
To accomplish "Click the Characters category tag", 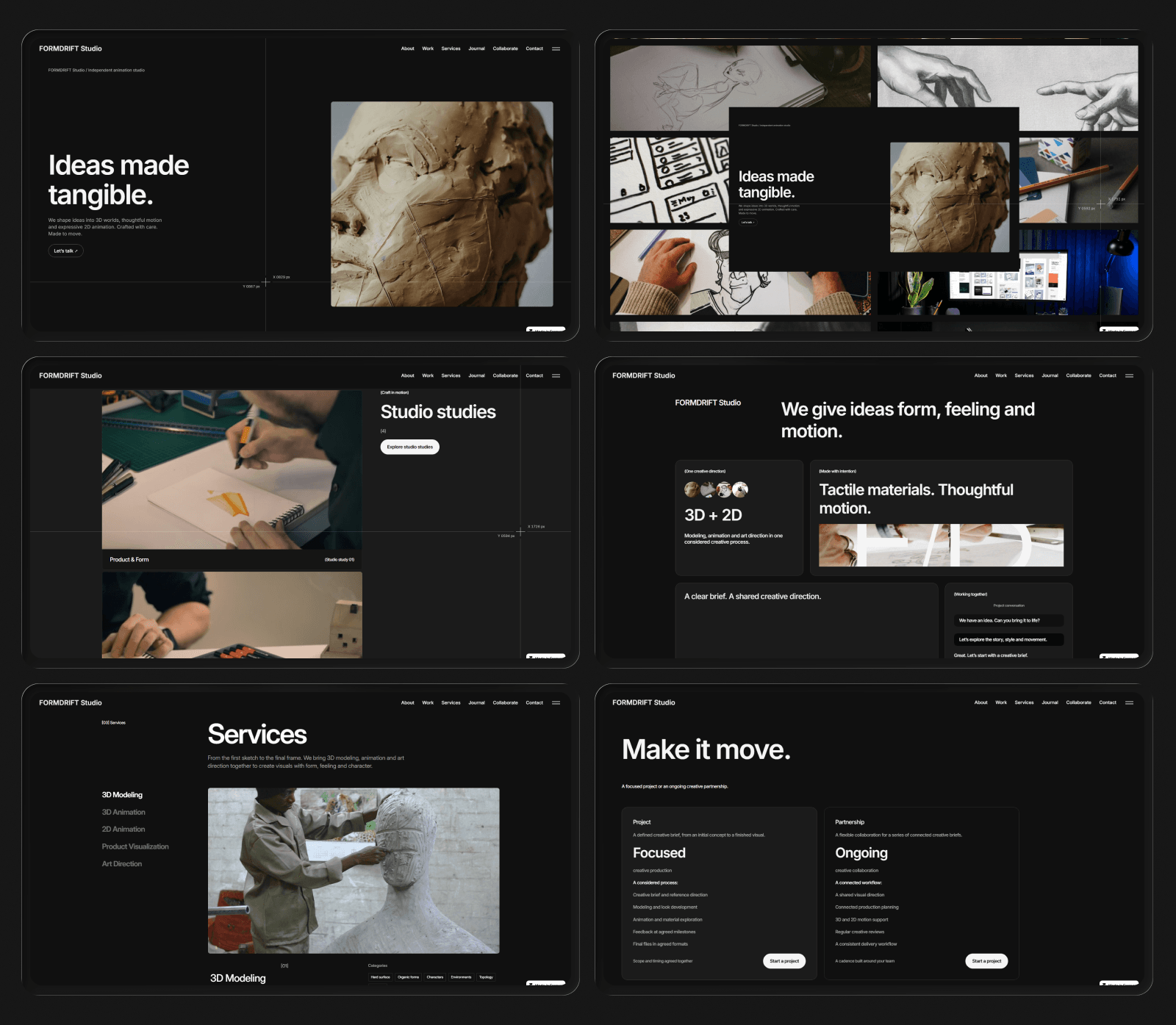I will [435, 977].
